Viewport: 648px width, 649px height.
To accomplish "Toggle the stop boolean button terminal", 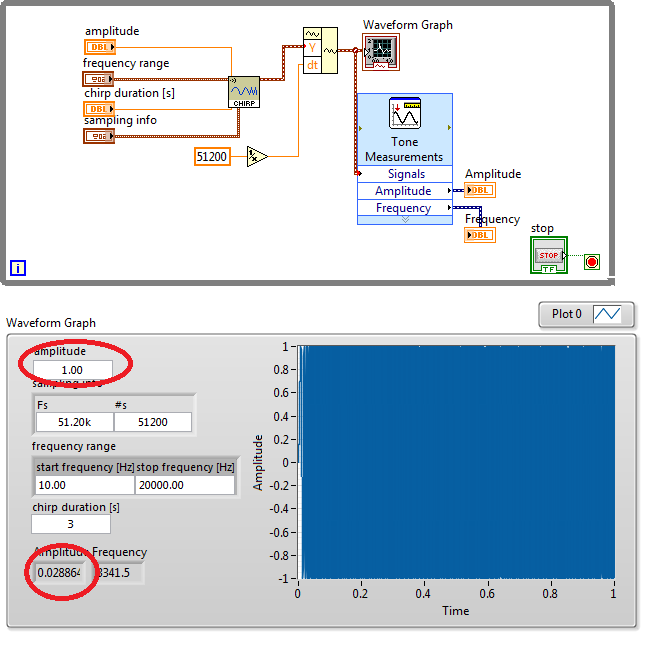I will [549, 255].
